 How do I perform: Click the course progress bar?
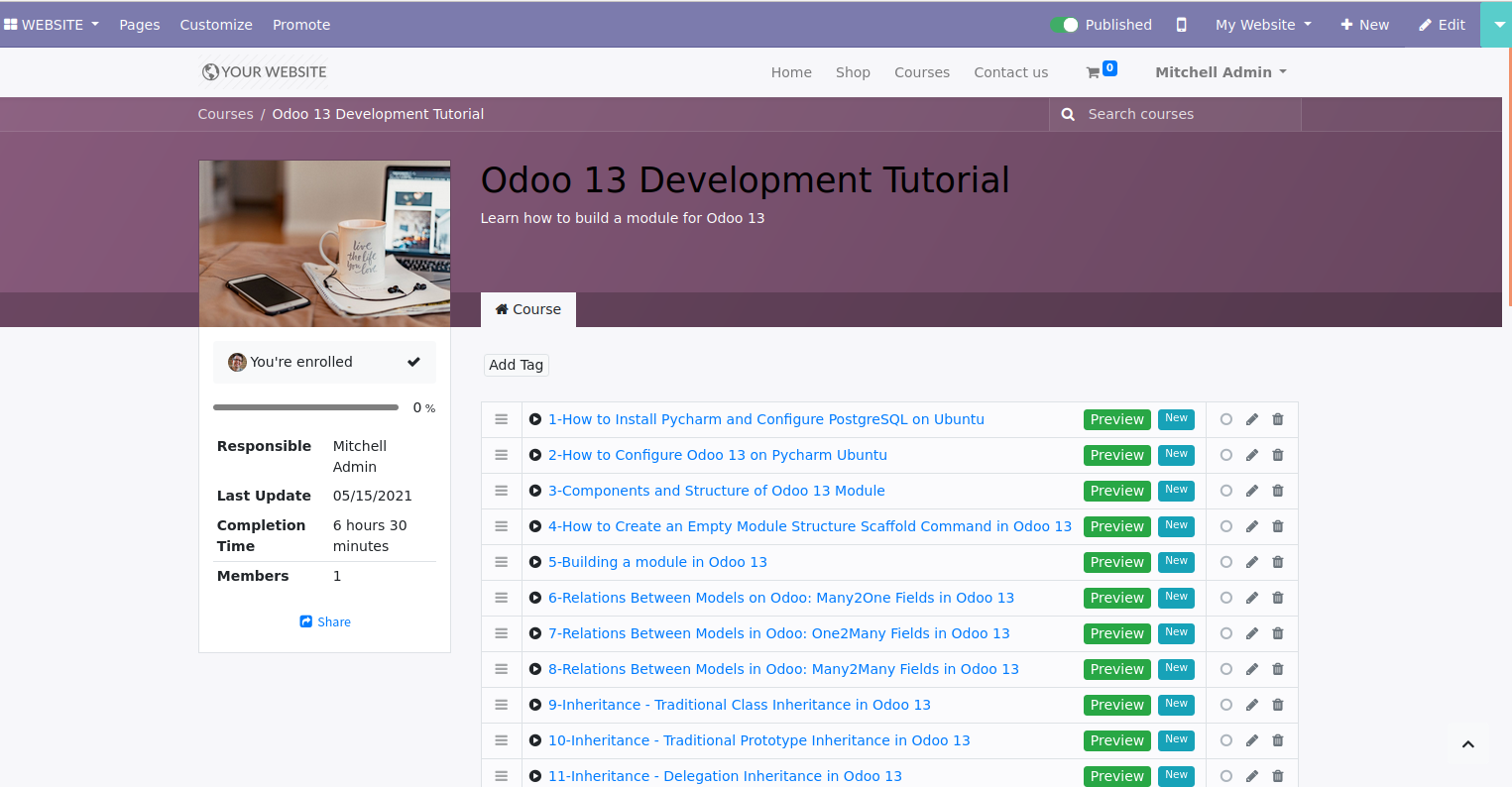click(305, 407)
